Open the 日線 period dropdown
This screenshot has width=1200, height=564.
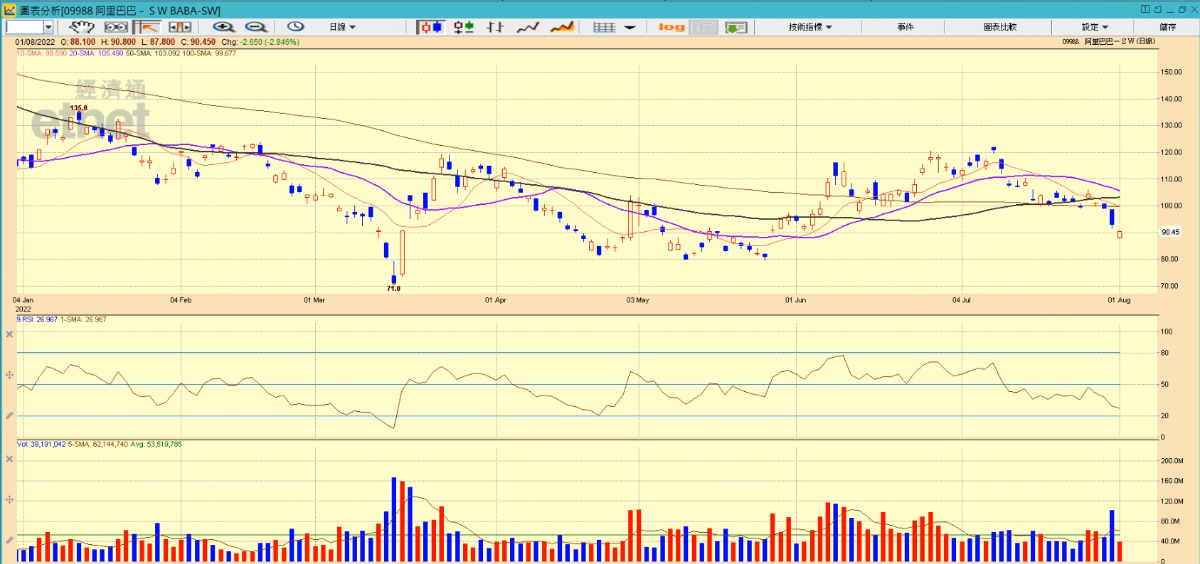tap(342, 27)
